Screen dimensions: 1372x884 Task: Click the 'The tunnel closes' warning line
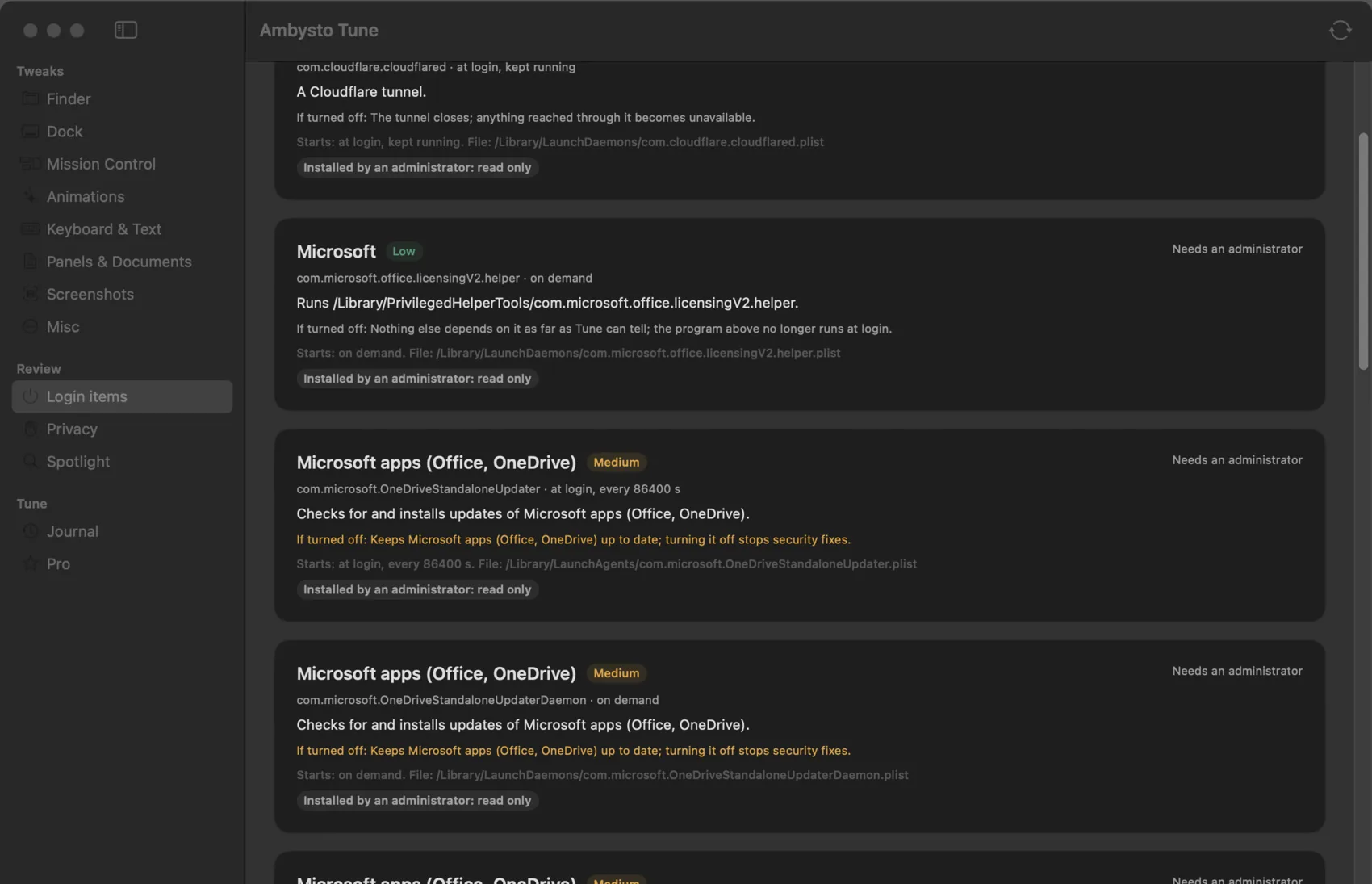tap(525, 118)
